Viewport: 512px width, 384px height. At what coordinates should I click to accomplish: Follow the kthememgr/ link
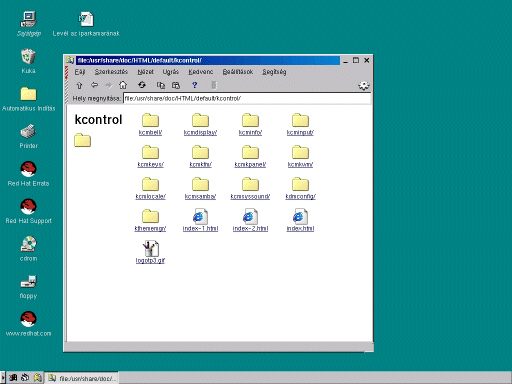pos(150,229)
